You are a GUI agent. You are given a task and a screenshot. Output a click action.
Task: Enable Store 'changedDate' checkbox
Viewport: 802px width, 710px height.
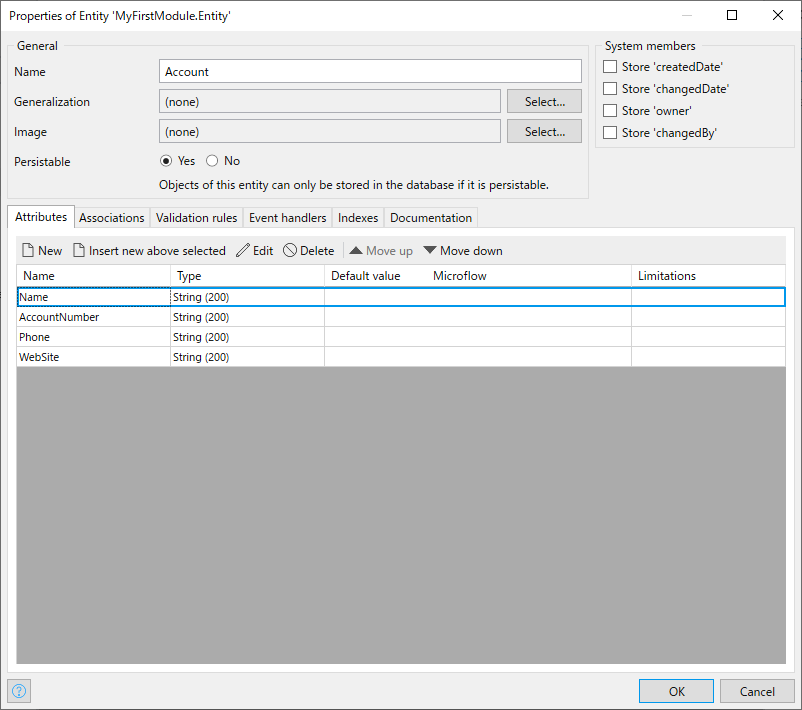click(610, 89)
